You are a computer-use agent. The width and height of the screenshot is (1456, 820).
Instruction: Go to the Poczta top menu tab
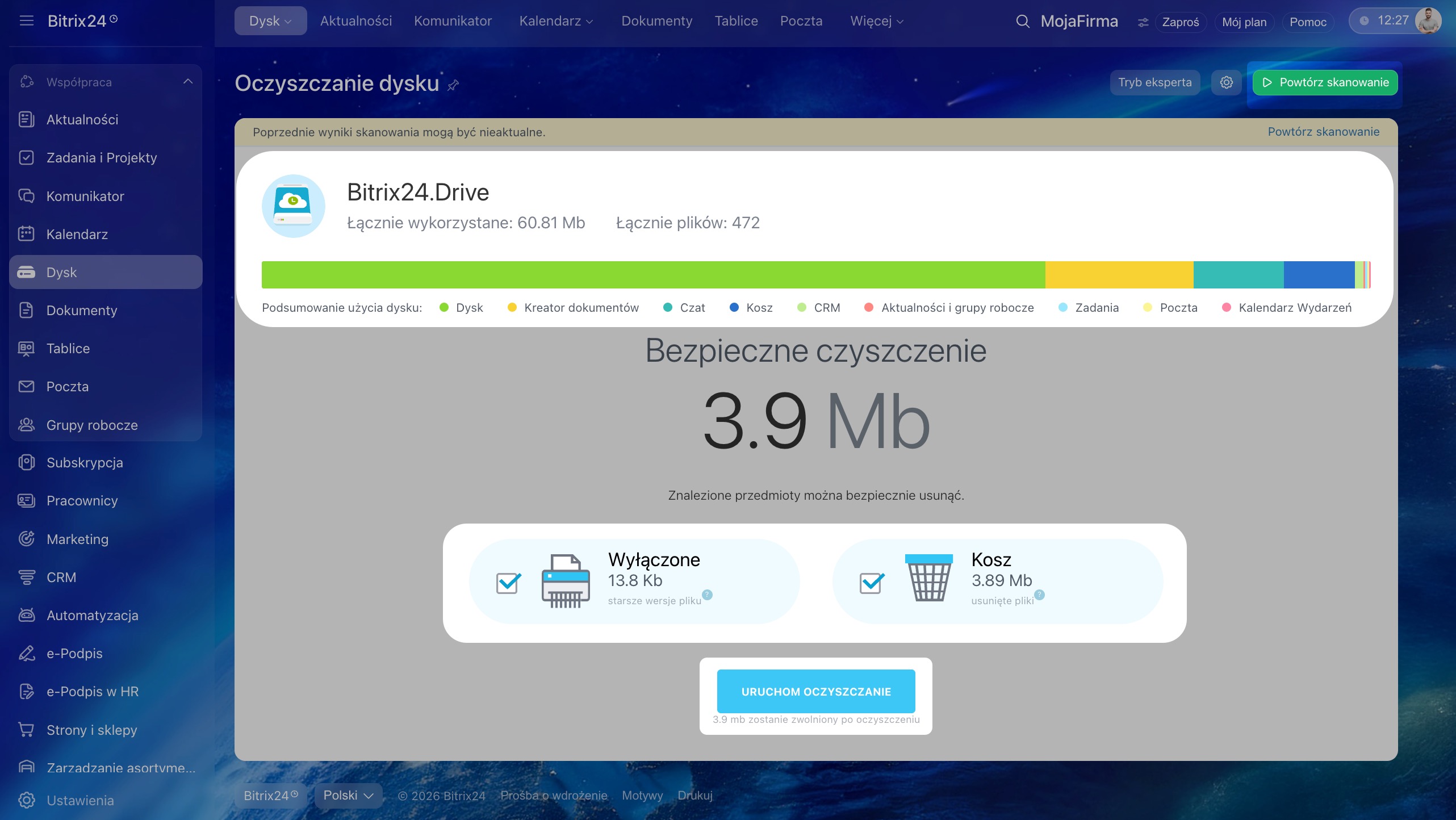point(801,21)
